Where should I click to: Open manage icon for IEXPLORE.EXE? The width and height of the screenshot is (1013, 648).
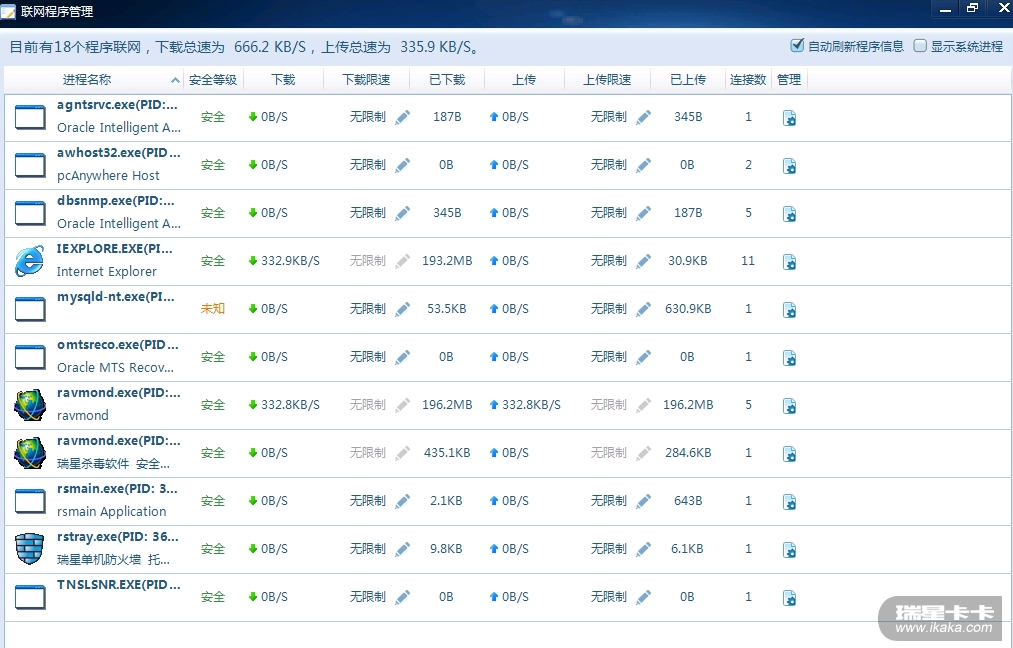pyautogui.click(x=789, y=262)
